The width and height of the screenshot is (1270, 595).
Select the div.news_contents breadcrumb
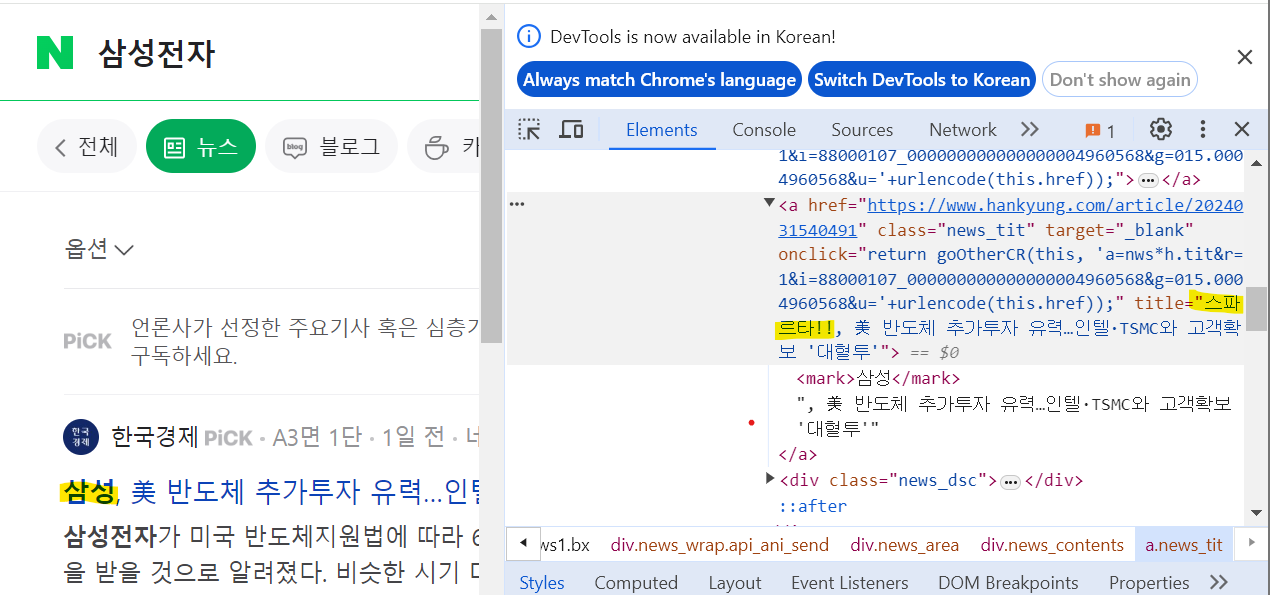pyautogui.click(x=1052, y=545)
